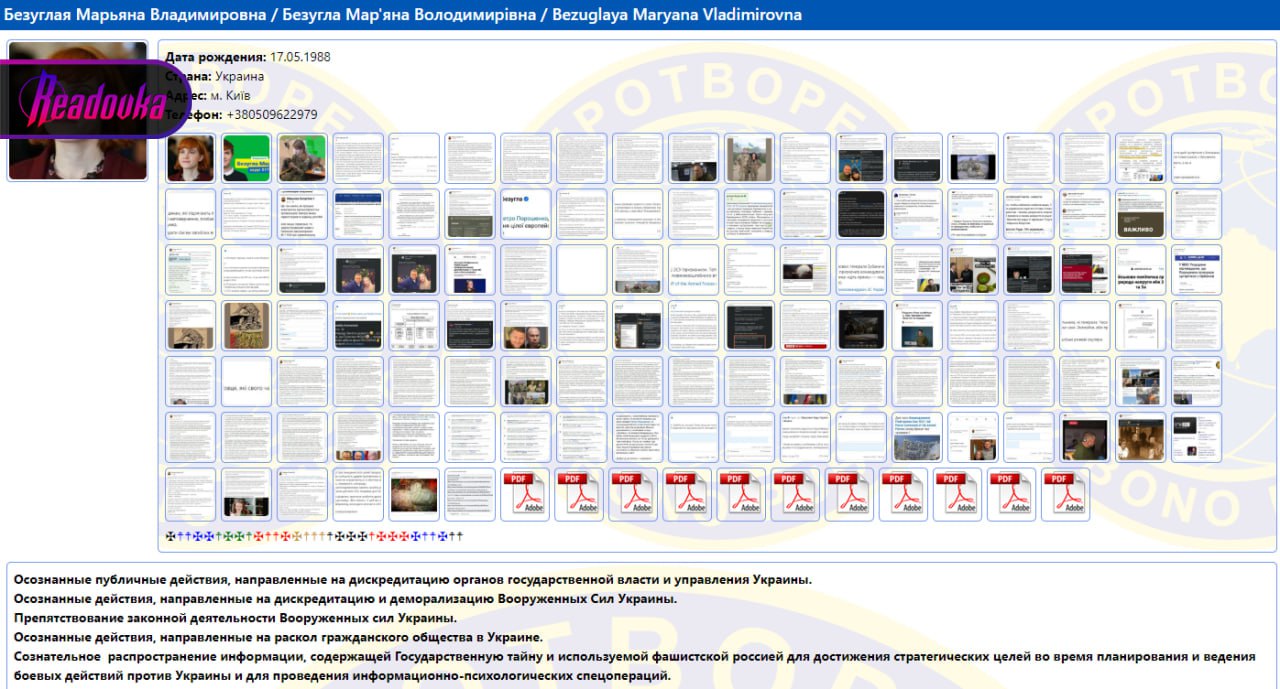This screenshot has height=689, width=1280.
Task: Open the fifth PDF document icon
Action: coord(741,494)
